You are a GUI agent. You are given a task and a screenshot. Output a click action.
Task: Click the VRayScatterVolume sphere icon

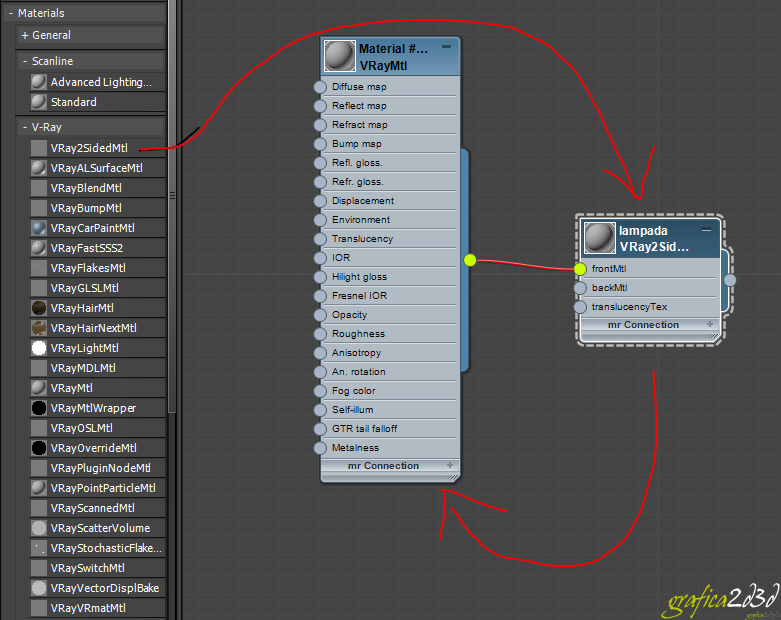pyautogui.click(x=39, y=528)
